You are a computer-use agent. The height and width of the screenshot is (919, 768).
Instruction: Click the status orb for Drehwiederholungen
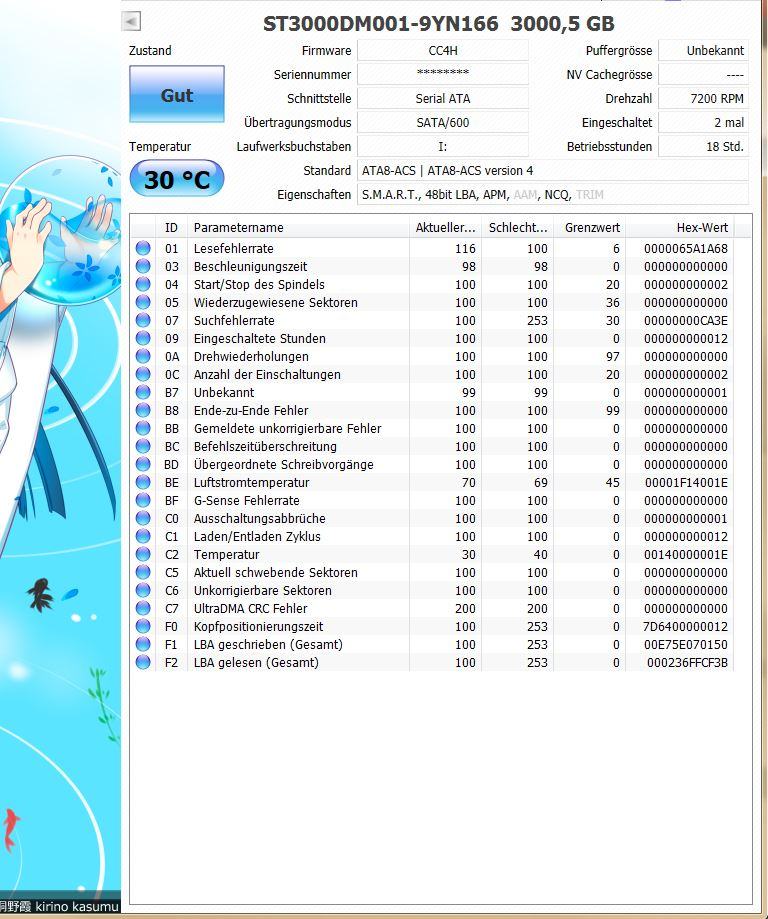143,356
